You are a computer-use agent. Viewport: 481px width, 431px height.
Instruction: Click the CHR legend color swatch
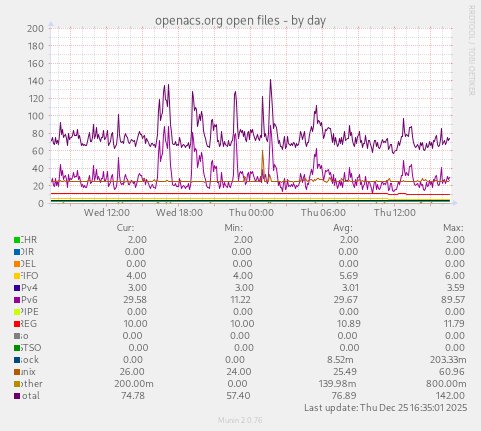[x=17, y=240]
